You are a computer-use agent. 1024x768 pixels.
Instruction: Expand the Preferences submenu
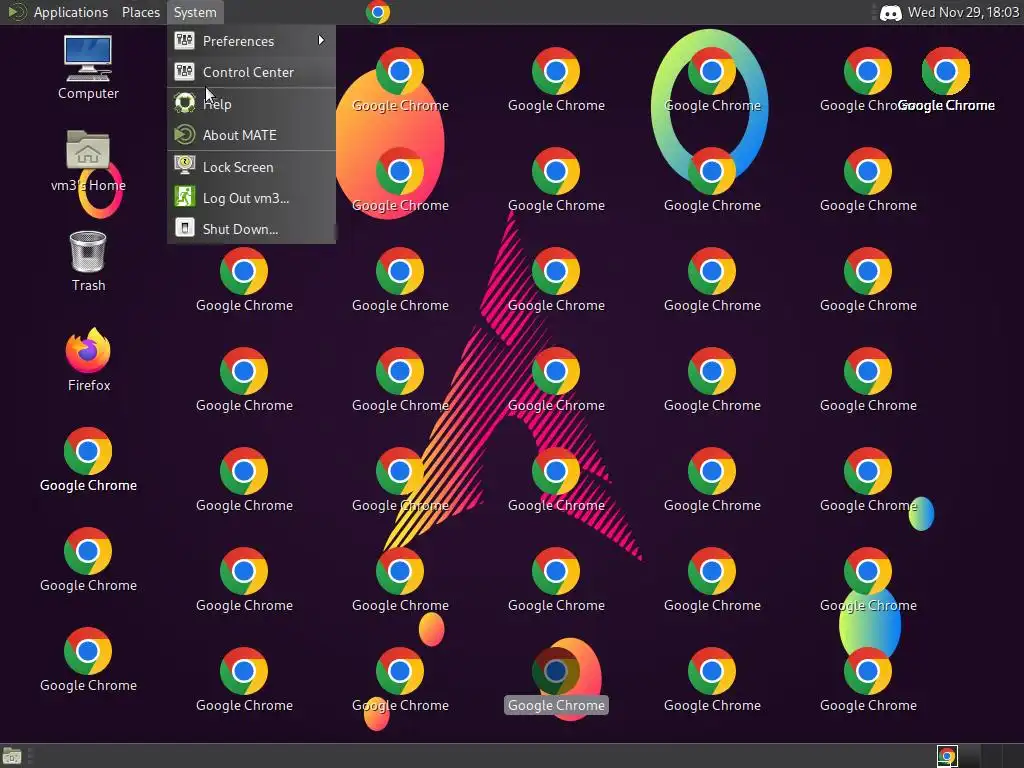click(251, 41)
